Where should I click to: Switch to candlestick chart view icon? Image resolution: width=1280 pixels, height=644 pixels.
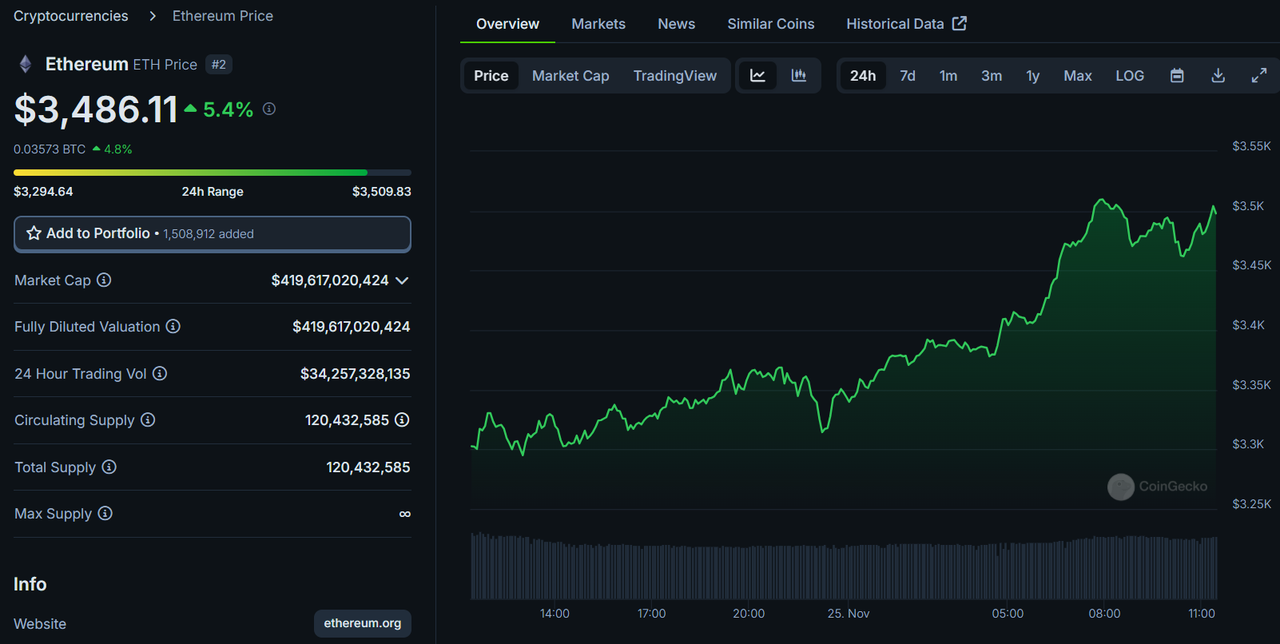point(799,76)
